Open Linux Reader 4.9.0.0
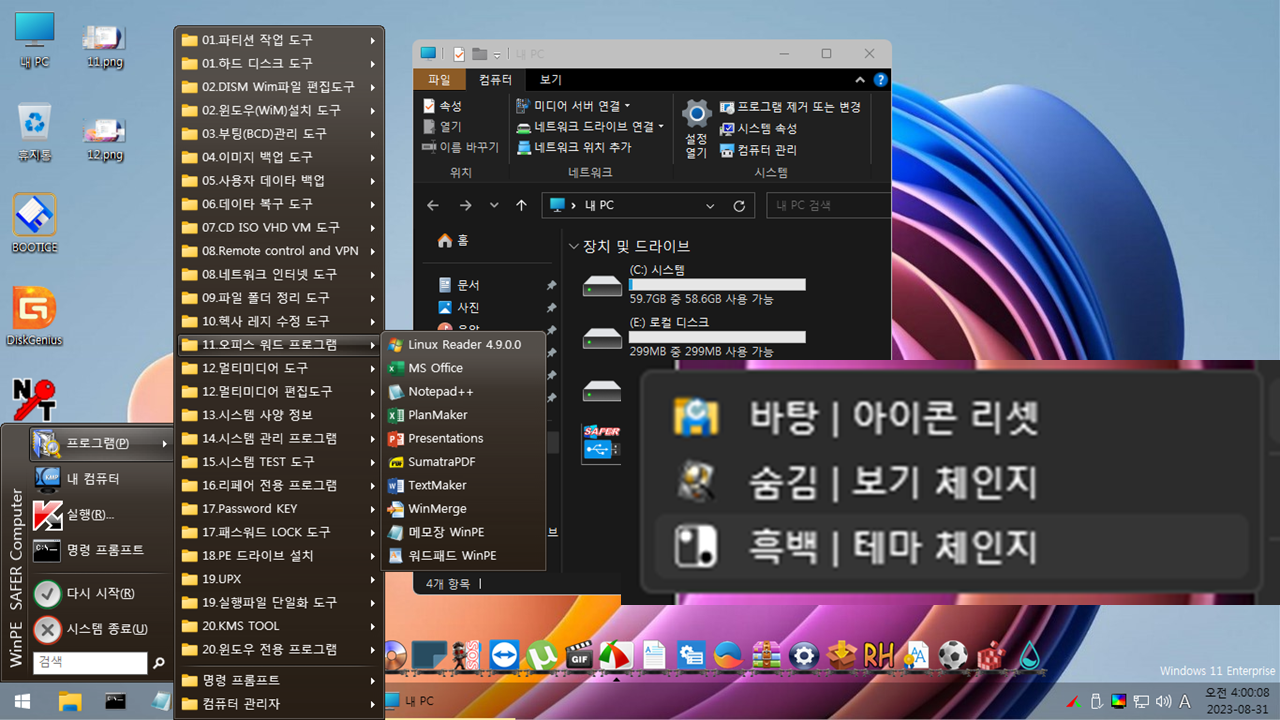Viewport: 1280px width, 720px height. click(x=464, y=344)
